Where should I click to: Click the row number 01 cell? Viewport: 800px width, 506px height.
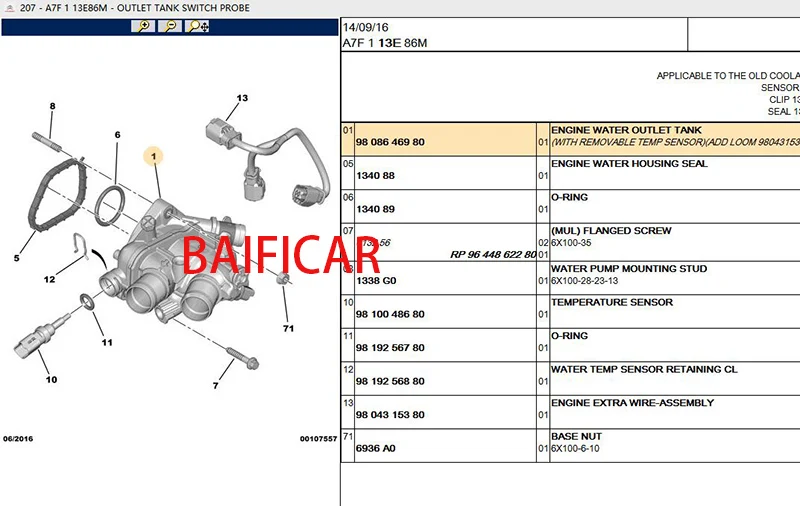coord(348,139)
